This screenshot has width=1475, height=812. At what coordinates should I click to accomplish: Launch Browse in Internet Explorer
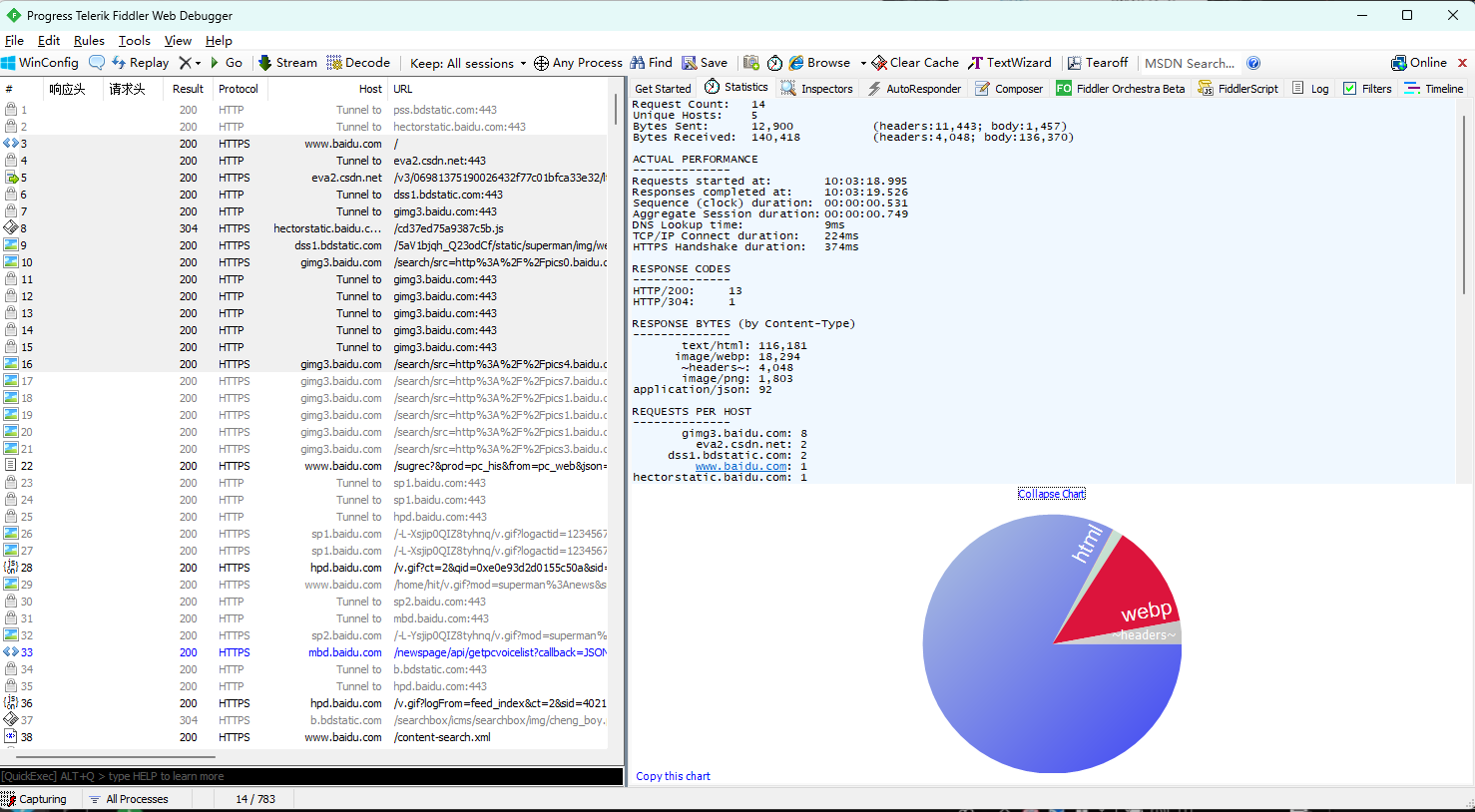(819, 63)
